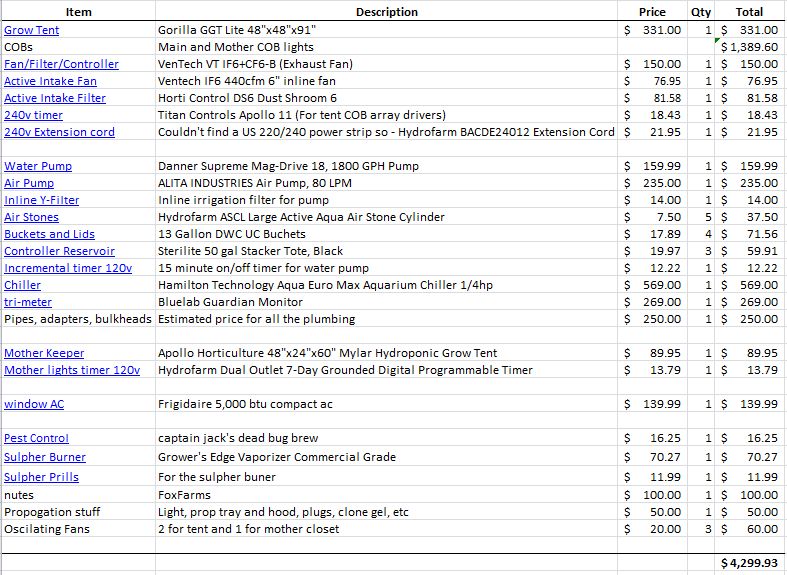Select the Danner Supreme Mag-Drive 18 cell
Viewport: 787px width, 575px height.
[x=386, y=166]
